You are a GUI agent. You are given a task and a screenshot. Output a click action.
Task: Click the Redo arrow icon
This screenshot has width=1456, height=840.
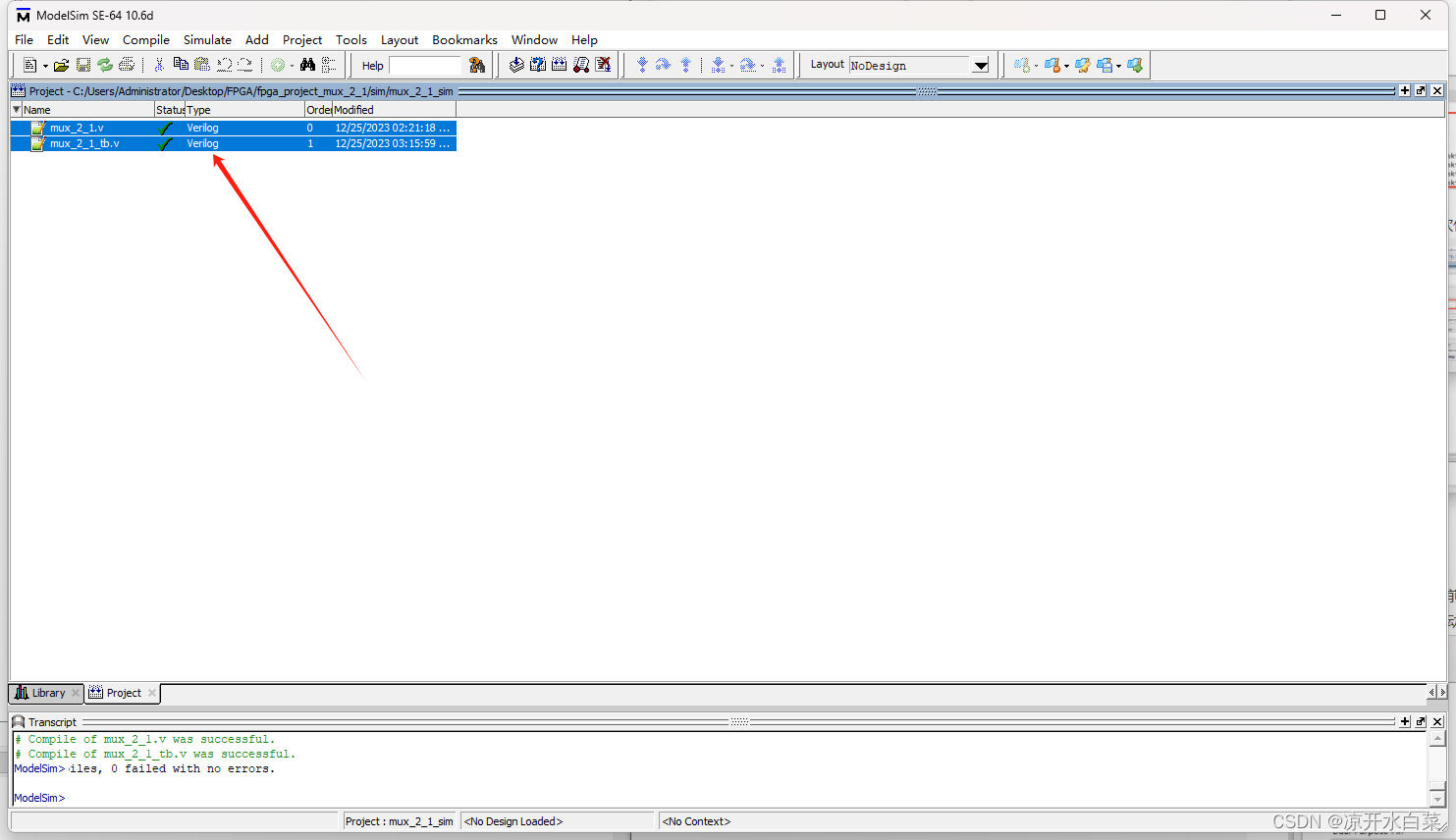[x=245, y=65]
